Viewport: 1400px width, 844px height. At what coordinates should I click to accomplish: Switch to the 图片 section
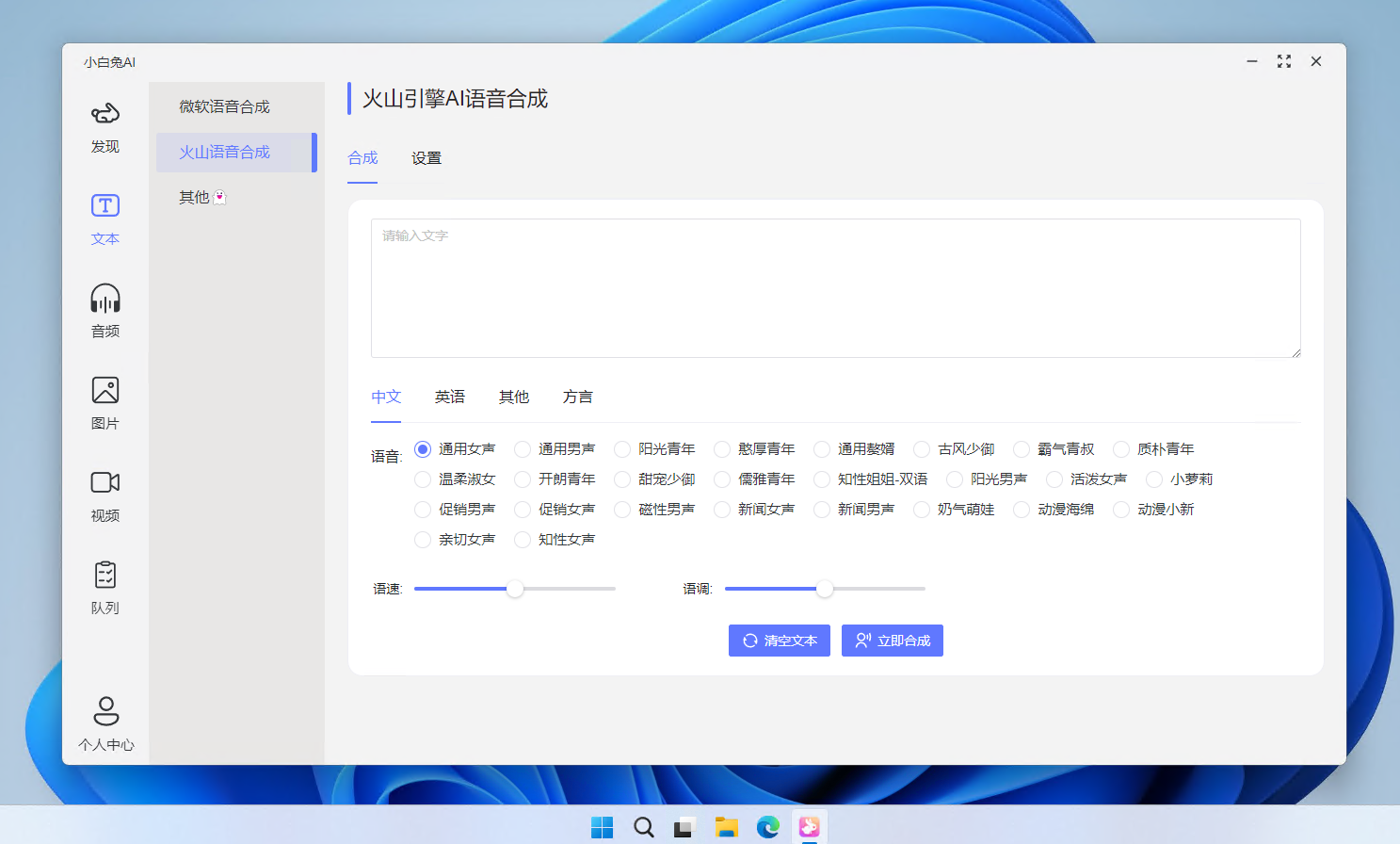(x=105, y=402)
